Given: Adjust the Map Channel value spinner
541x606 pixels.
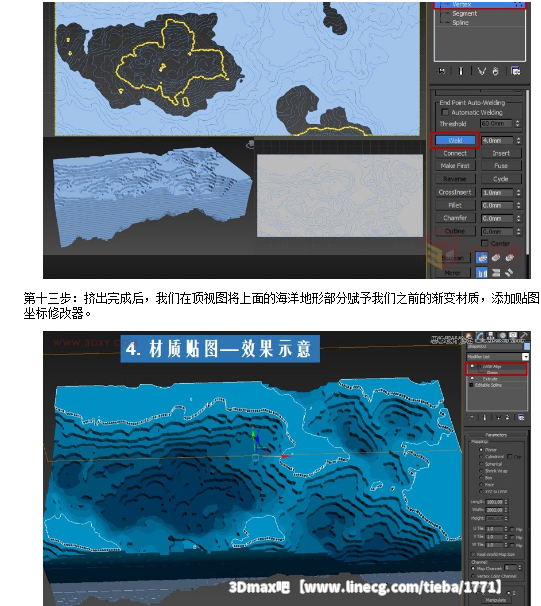Looking at the screenshot, I should coord(520,568).
